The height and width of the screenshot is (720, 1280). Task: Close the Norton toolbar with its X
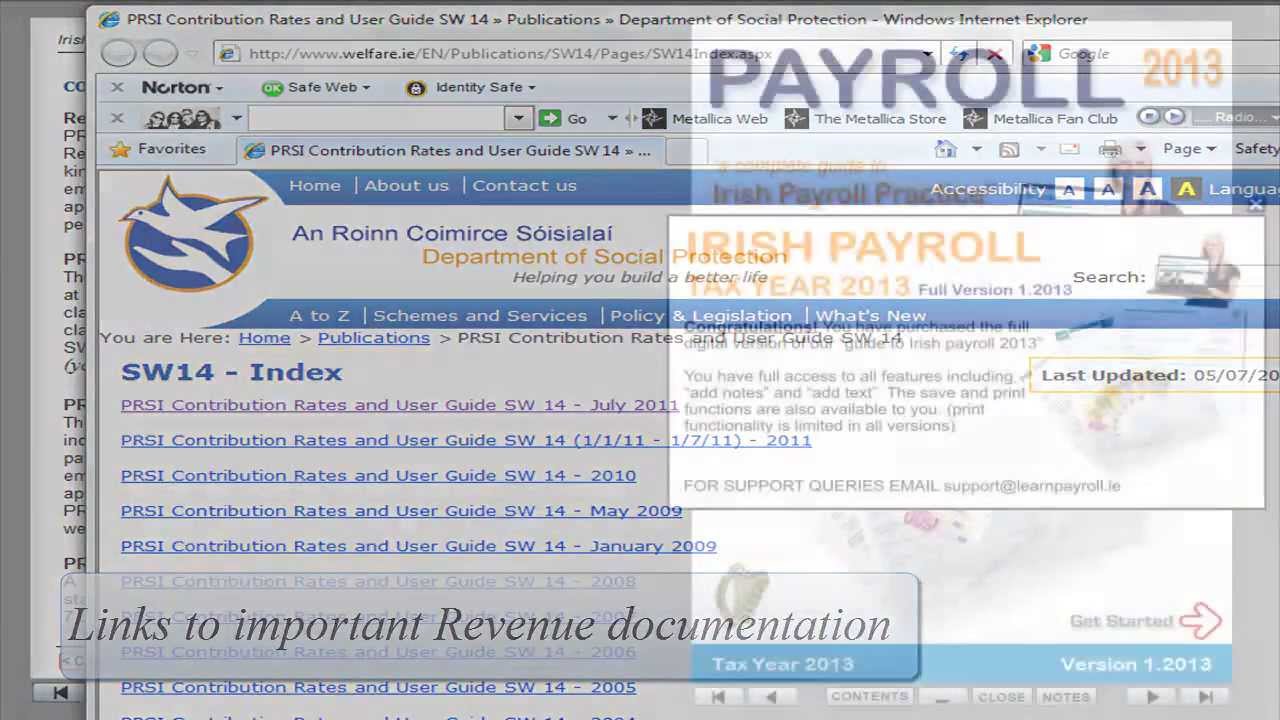click(117, 87)
